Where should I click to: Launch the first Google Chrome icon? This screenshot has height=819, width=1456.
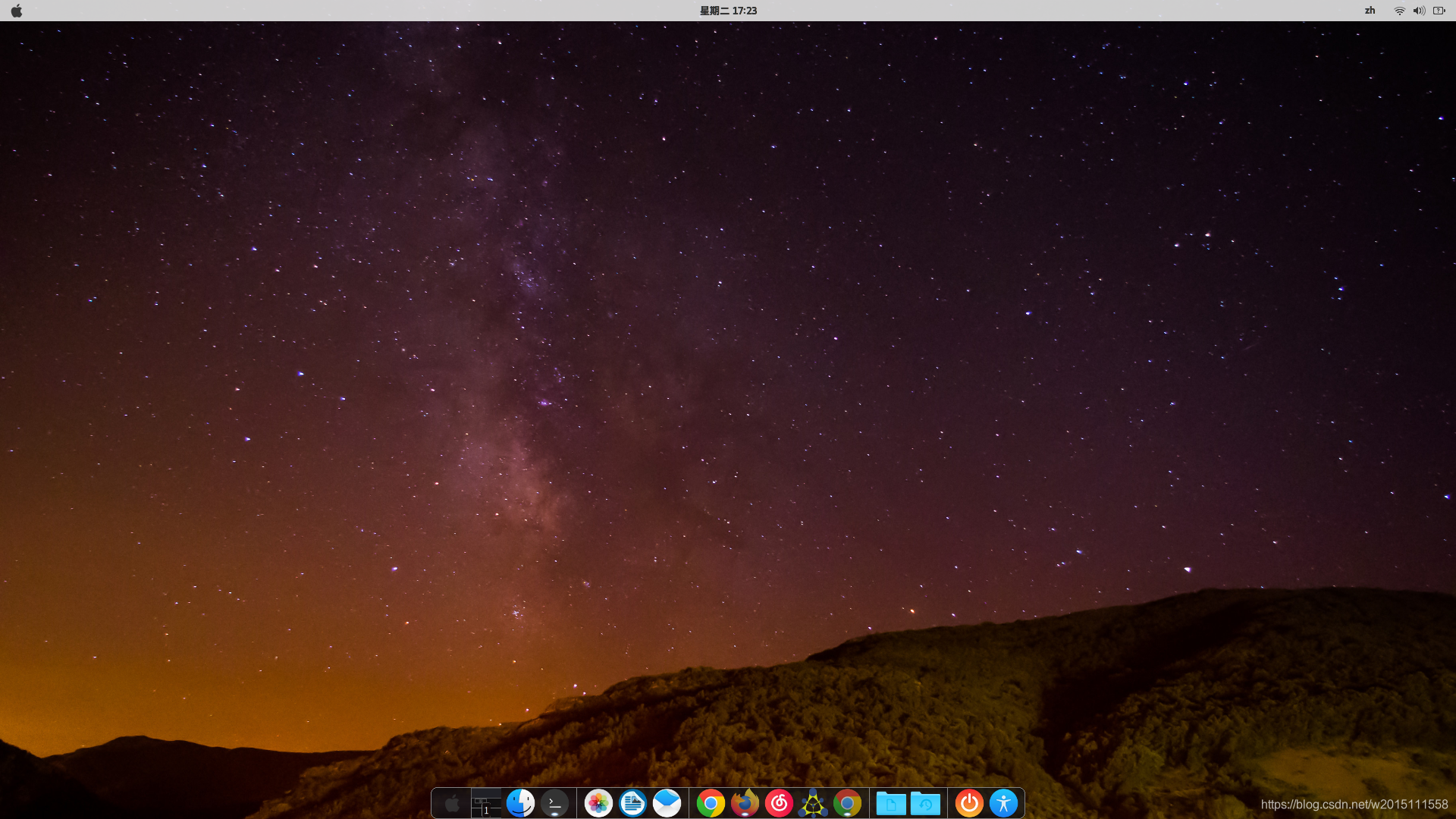[711, 803]
